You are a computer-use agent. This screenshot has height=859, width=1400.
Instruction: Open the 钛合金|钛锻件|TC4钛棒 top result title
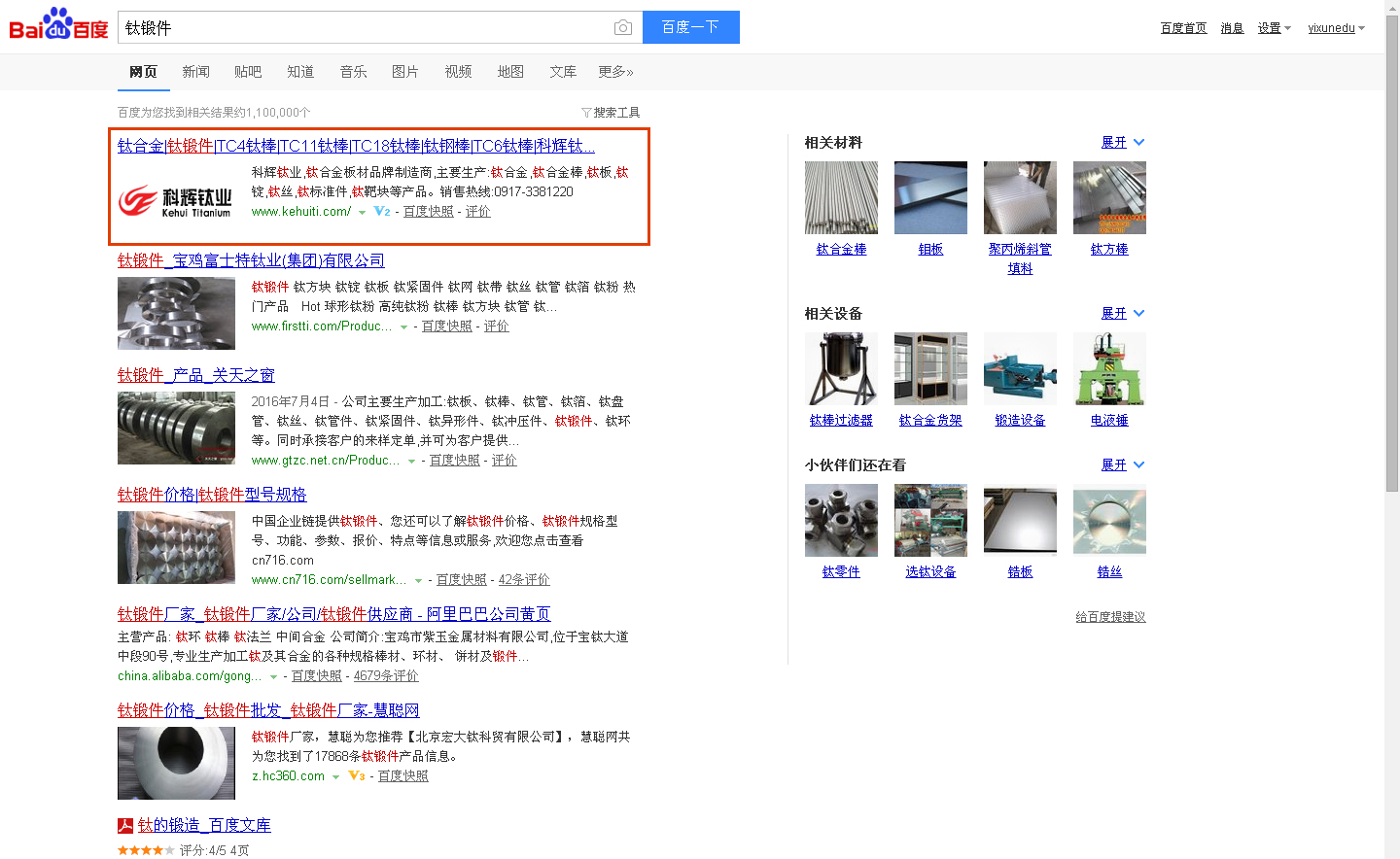(356, 146)
